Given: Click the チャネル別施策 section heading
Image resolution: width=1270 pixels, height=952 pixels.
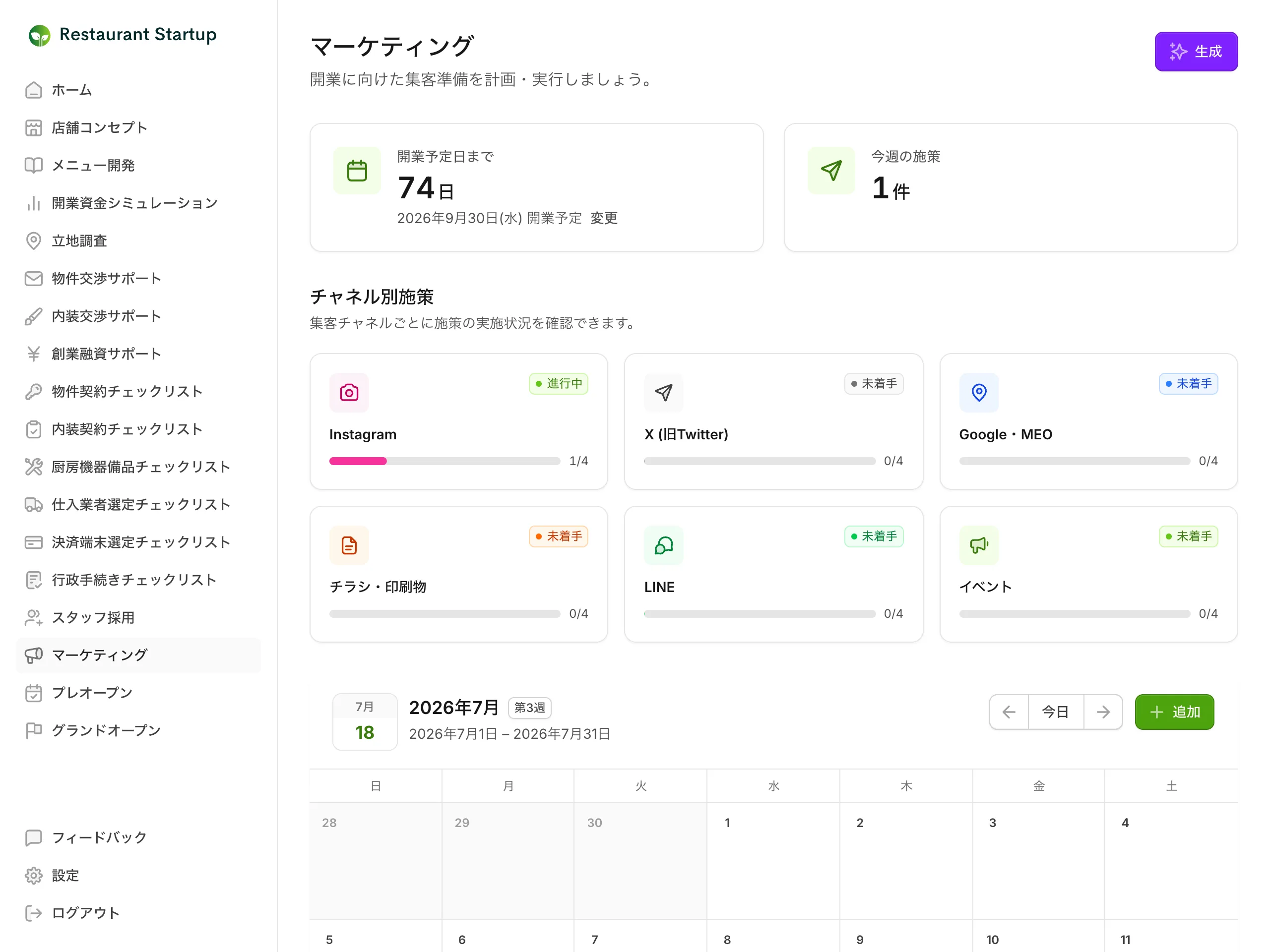Looking at the screenshot, I should [372, 297].
